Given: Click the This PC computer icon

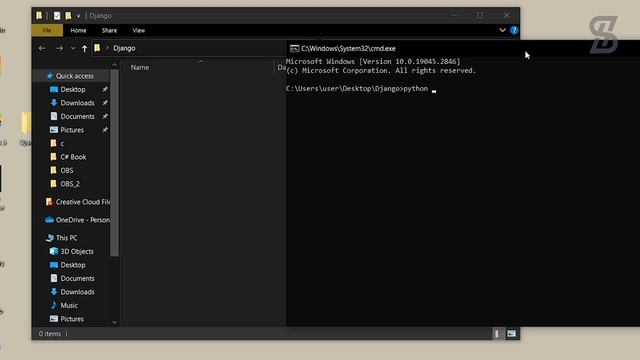Looking at the screenshot, I should pos(50,238).
